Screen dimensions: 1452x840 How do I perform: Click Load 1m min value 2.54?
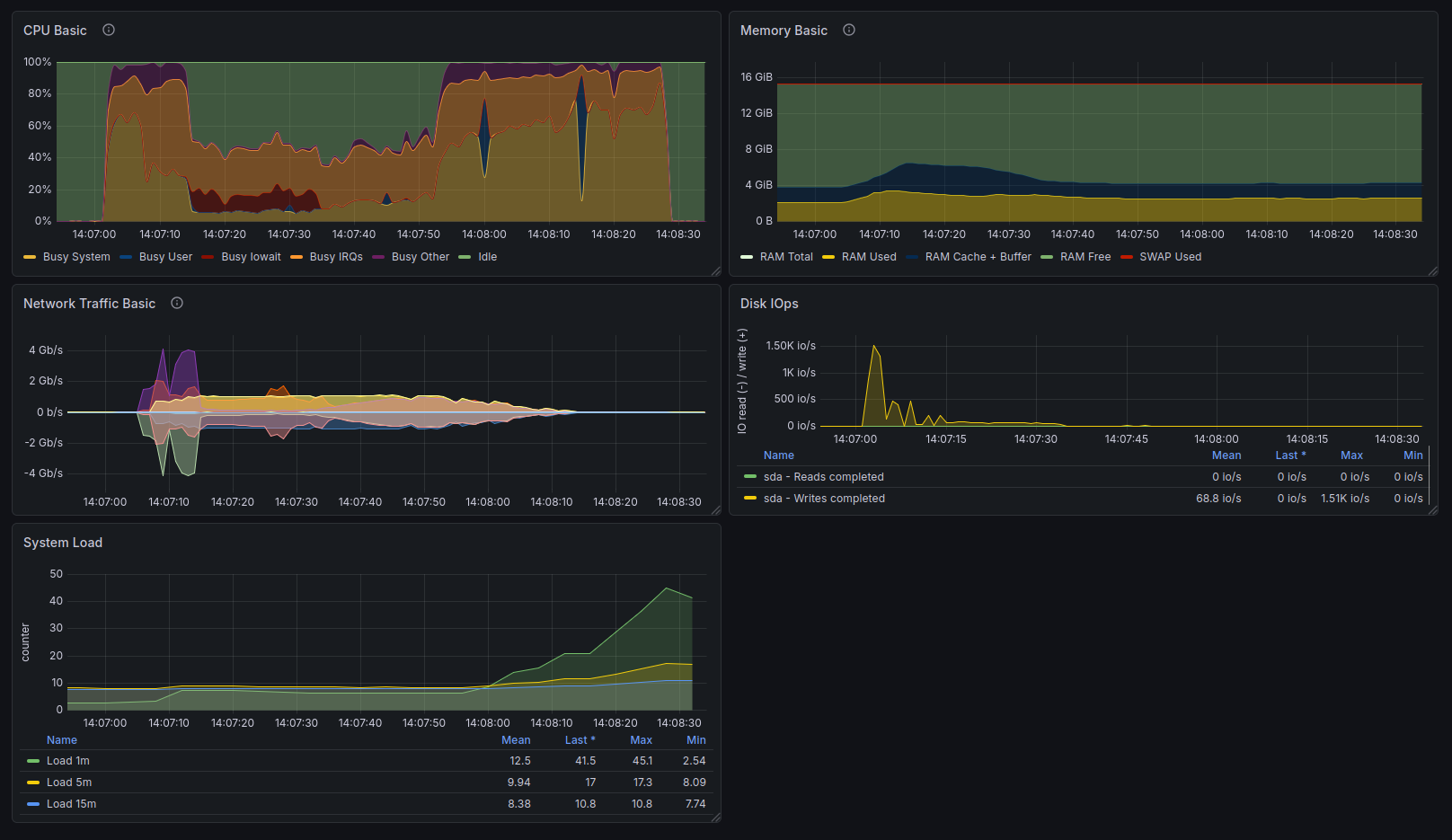pyautogui.click(x=695, y=761)
